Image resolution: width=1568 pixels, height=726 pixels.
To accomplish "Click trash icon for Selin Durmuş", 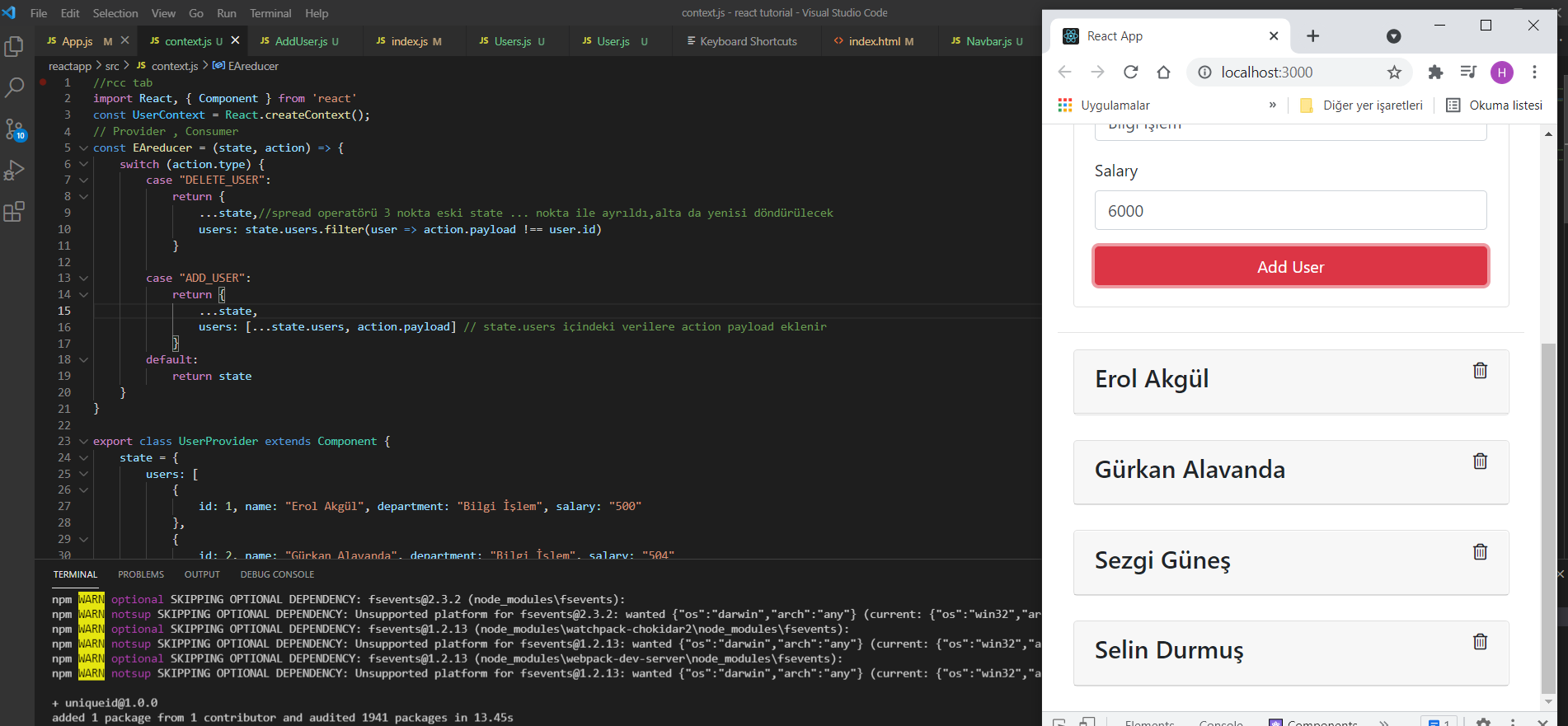I will pyautogui.click(x=1480, y=642).
